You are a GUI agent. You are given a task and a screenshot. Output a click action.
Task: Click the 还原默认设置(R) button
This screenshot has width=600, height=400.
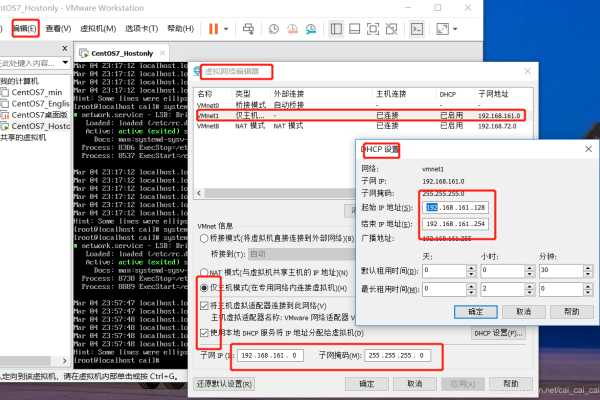(x=231, y=383)
